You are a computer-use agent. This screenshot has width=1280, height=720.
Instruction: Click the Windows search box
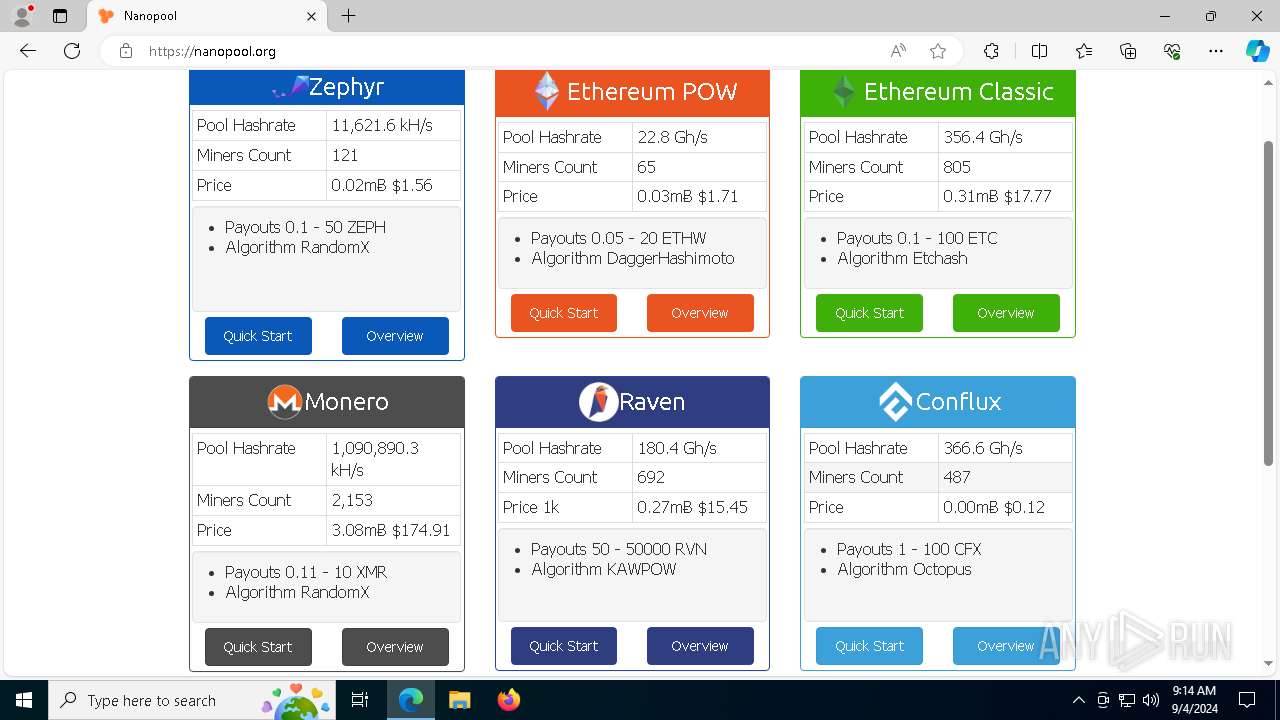point(190,700)
